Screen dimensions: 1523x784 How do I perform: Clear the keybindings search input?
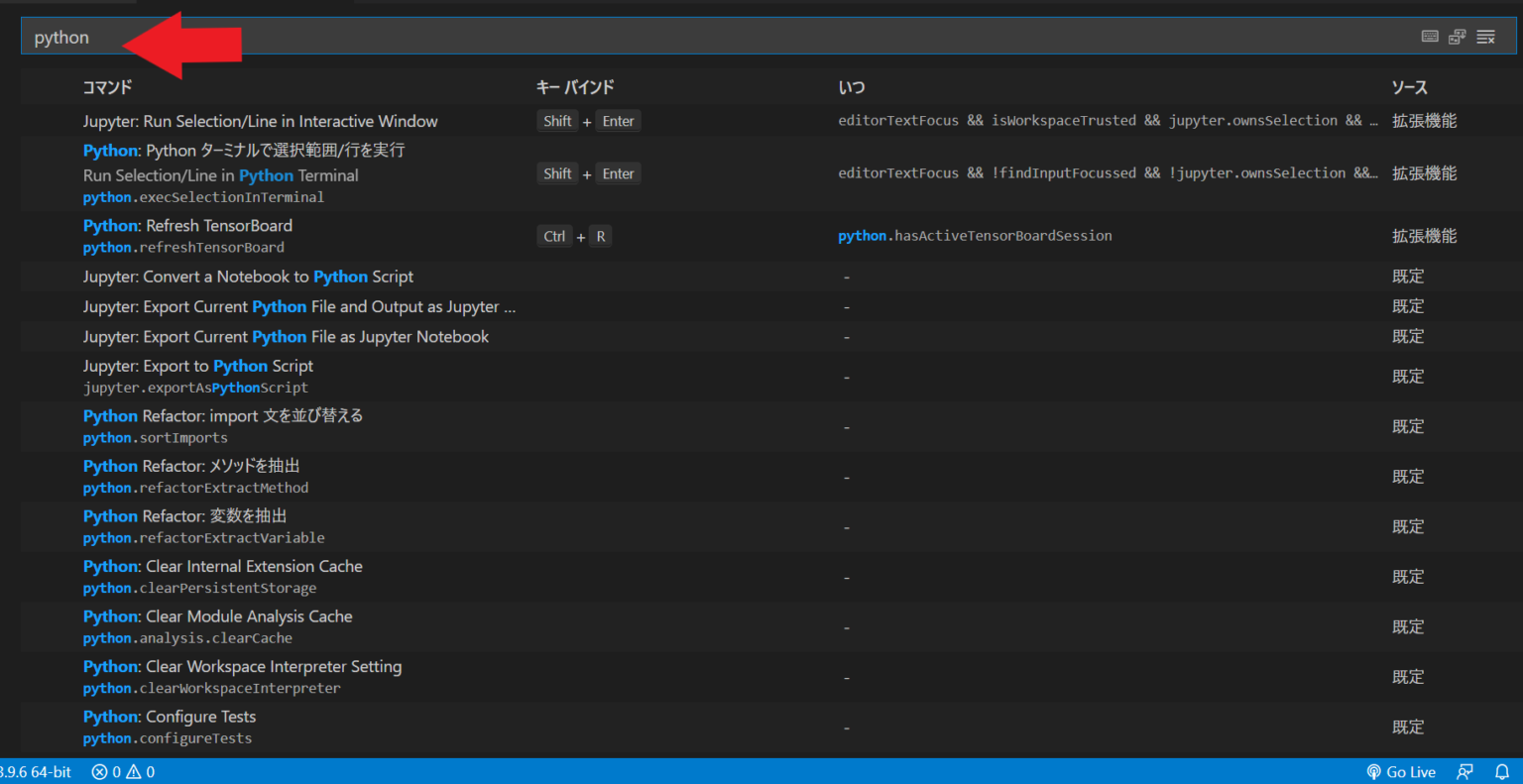pyautogui.click(x=1485, y=37)
